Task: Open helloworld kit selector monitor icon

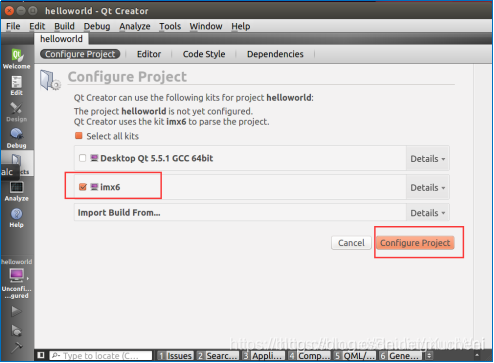Action: (16, 275)
